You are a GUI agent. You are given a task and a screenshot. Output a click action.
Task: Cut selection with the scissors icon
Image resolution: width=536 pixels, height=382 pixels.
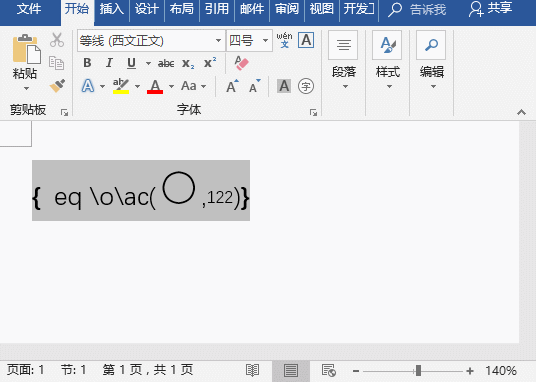click(57, 40)
